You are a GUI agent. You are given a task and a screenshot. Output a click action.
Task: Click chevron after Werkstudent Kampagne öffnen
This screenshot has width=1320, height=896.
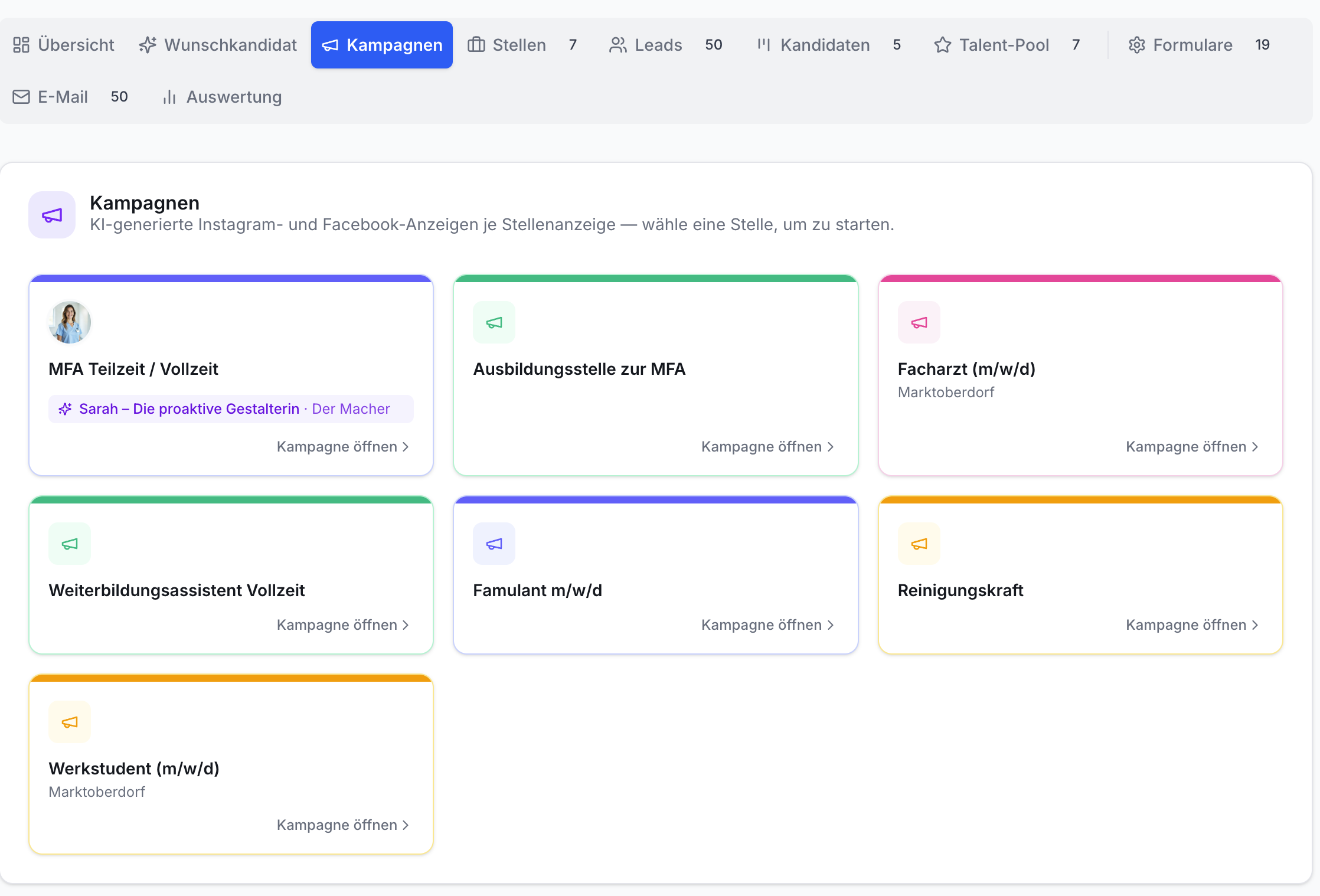tap(406, 826)
